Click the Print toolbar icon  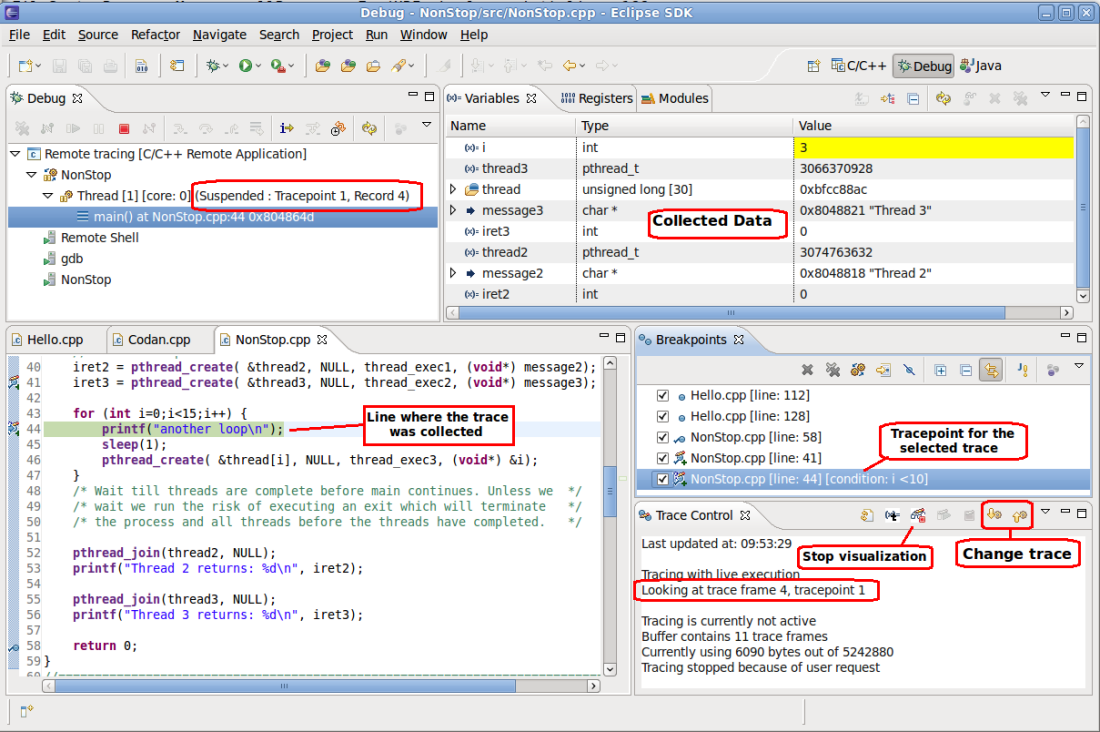(110, 66)
